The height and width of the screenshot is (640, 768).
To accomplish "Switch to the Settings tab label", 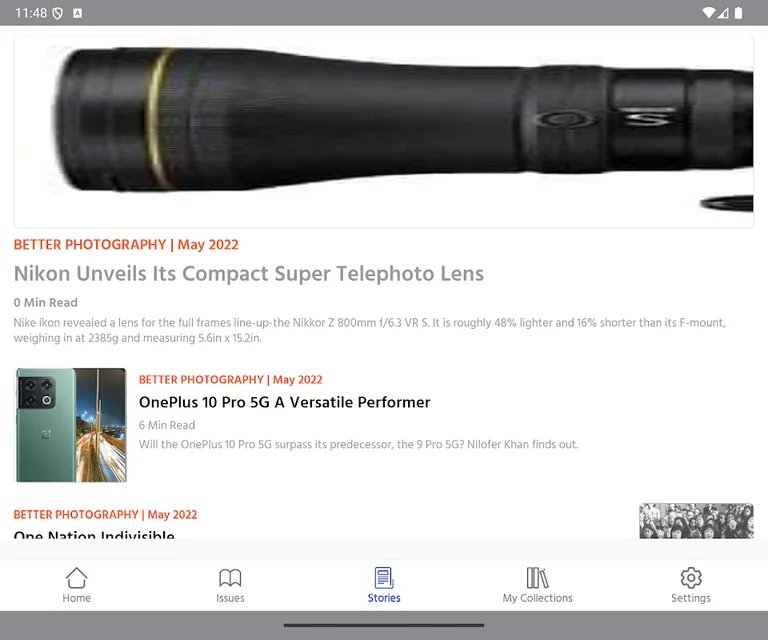I will click(x=691, y=598).
